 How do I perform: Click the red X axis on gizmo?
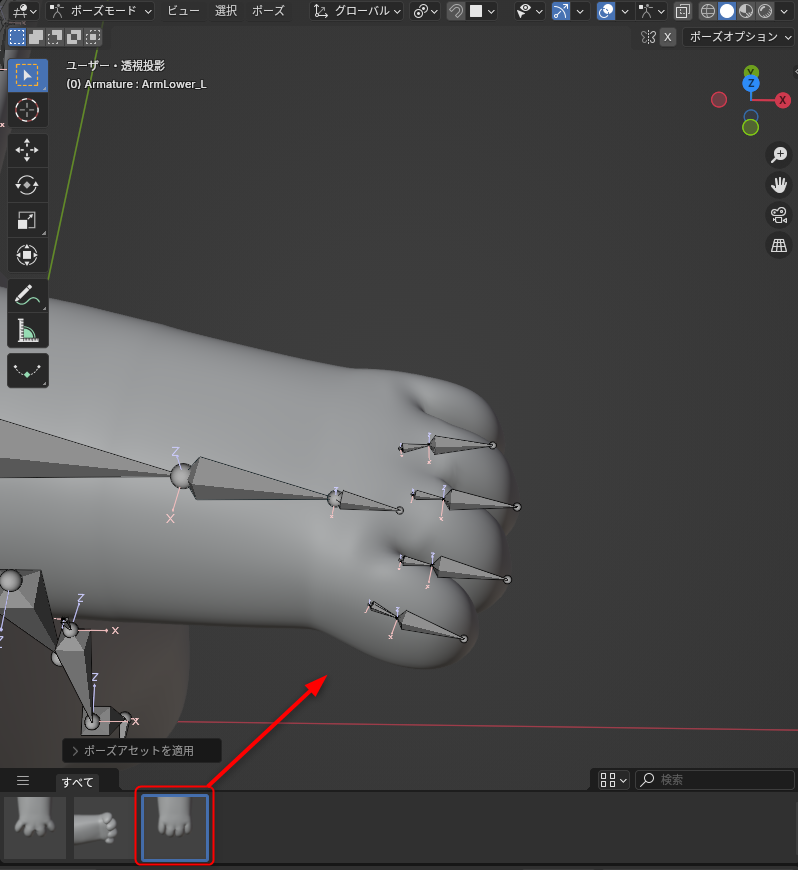click(782, 100)
